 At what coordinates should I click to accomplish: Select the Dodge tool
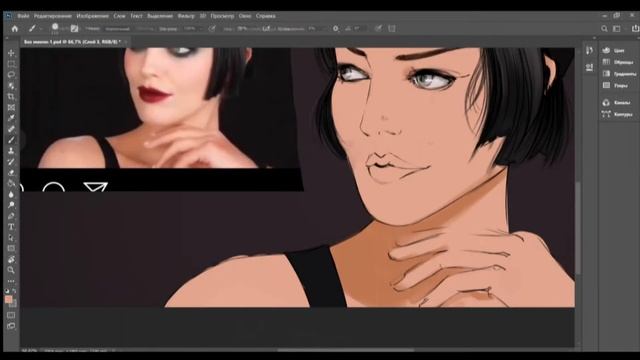[x=11, y=205]
